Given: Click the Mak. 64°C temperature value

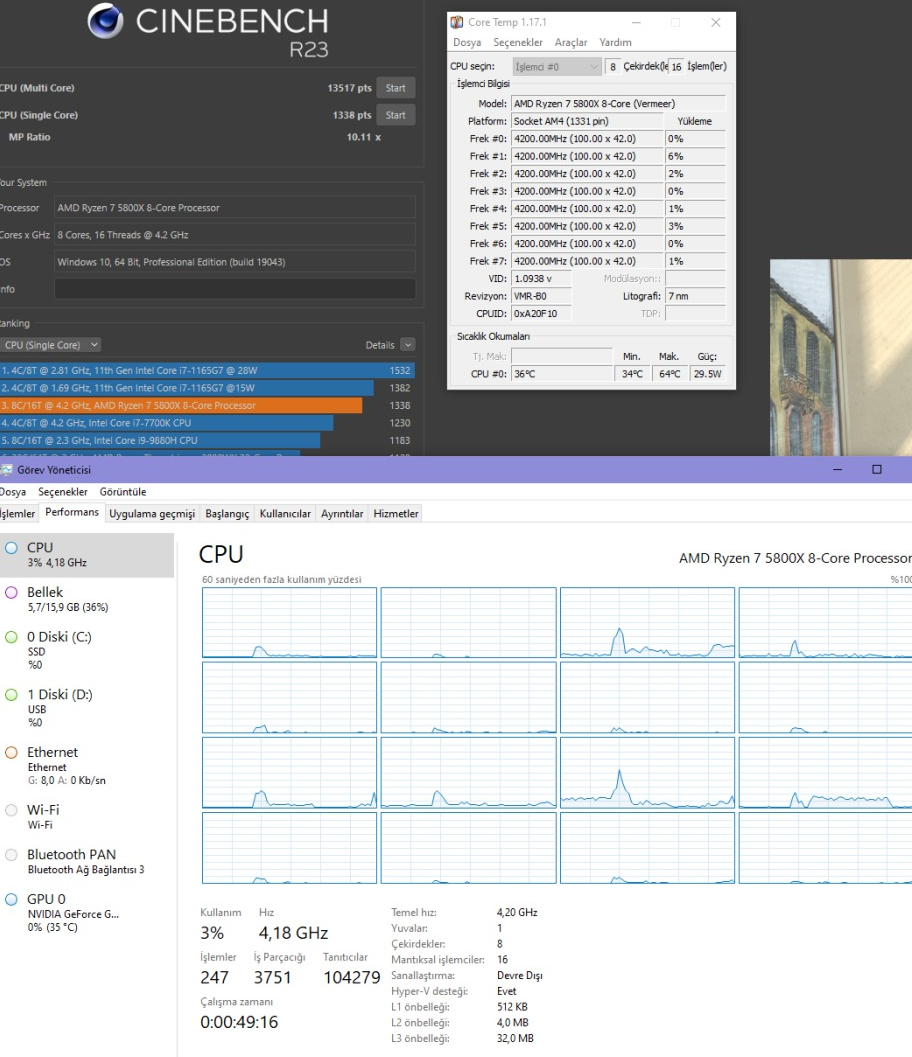Looking at the screenshot, I should coord(669,374).
